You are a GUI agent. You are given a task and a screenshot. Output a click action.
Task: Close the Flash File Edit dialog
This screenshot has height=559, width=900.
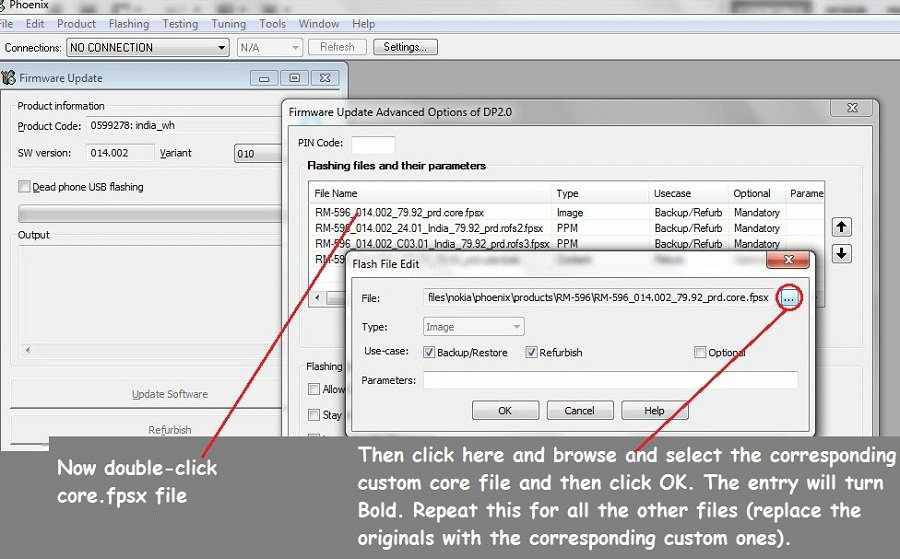[788, 259]
